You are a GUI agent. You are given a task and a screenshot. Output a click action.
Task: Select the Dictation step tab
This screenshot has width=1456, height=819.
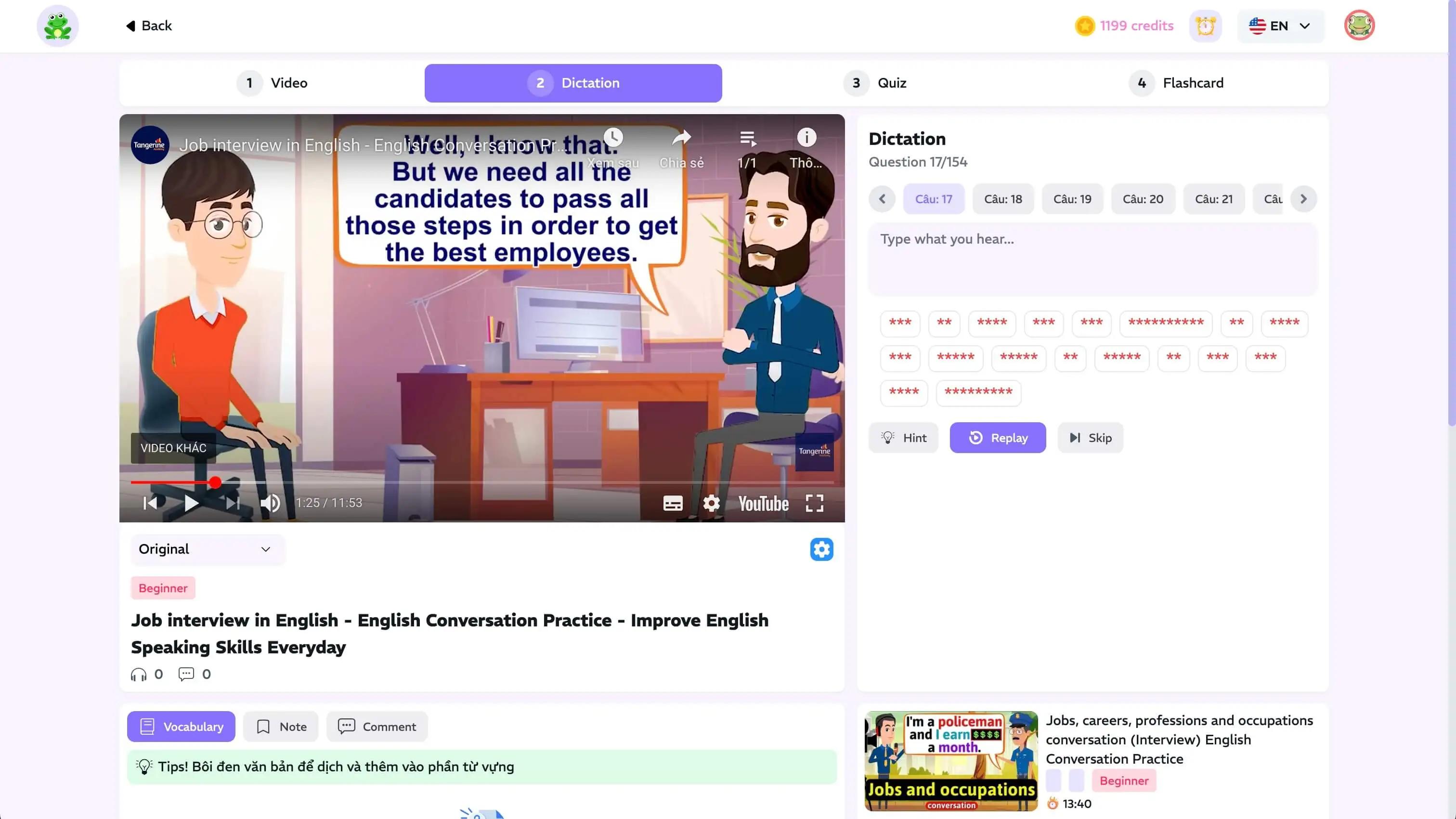click(x=573, y=83)
